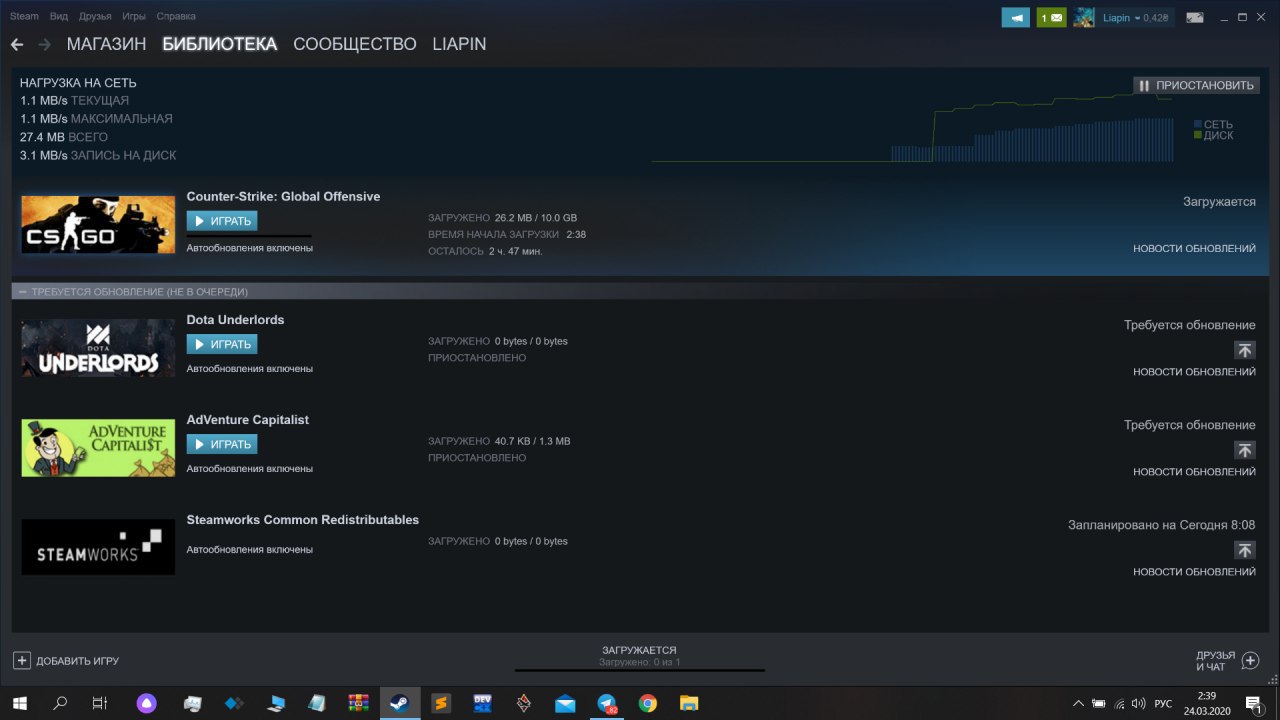Launch Google Chrome from the taskbar
This screenshot has height=720, width=1280.
tap(648, 704)
